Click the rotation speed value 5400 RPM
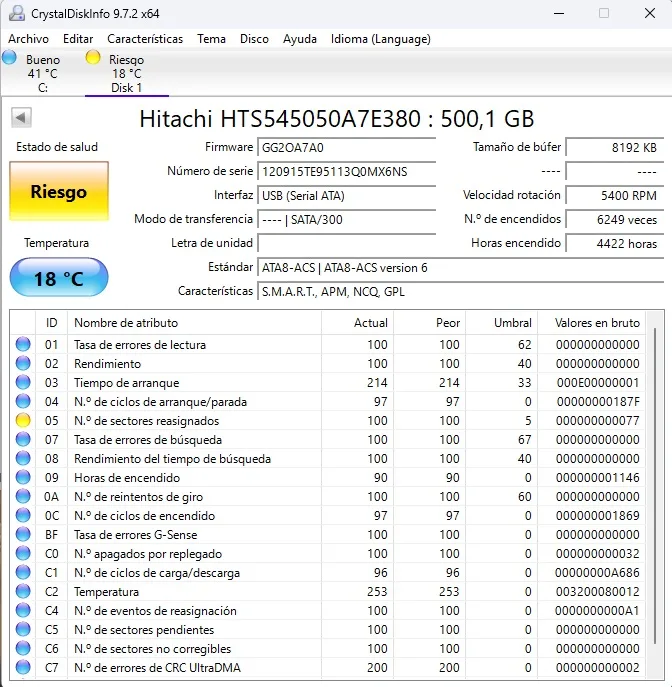 [x=615, y=196]
